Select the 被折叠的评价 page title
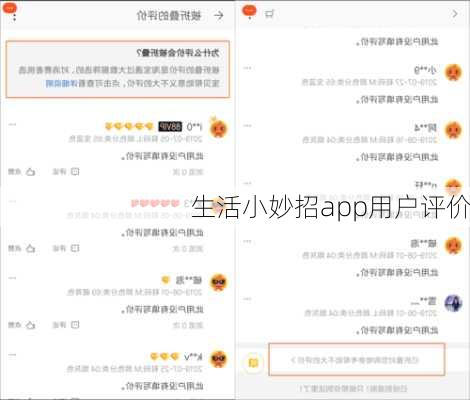The height and width of the screenshot is (400, 470). (169, 16)
